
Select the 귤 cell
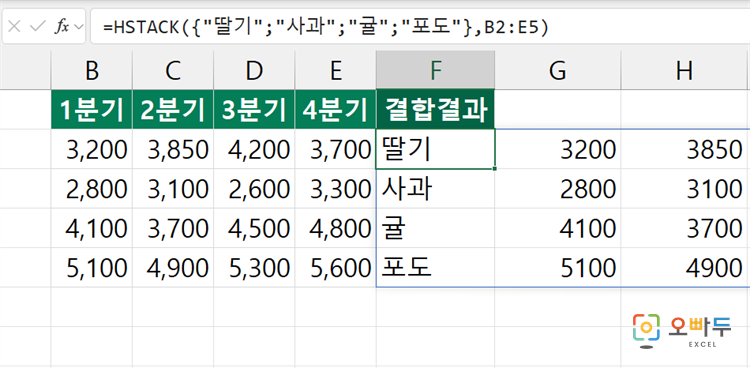(x=435, y=228)
